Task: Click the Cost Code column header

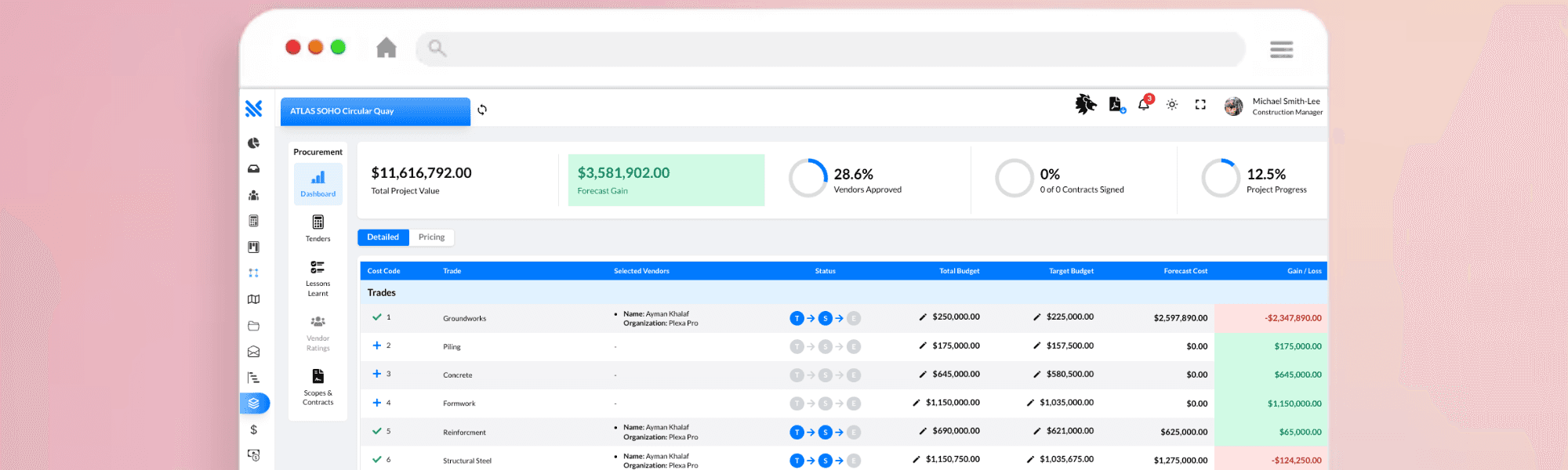Action: 383,271
